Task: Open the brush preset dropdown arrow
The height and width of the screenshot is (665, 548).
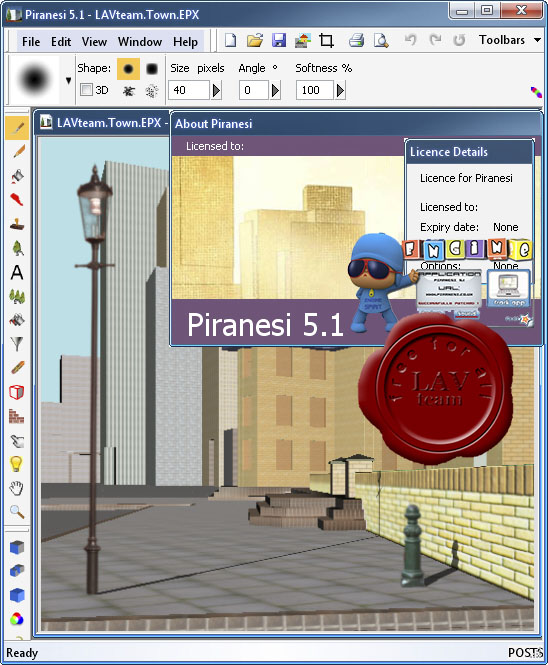Action: (68, 80)
